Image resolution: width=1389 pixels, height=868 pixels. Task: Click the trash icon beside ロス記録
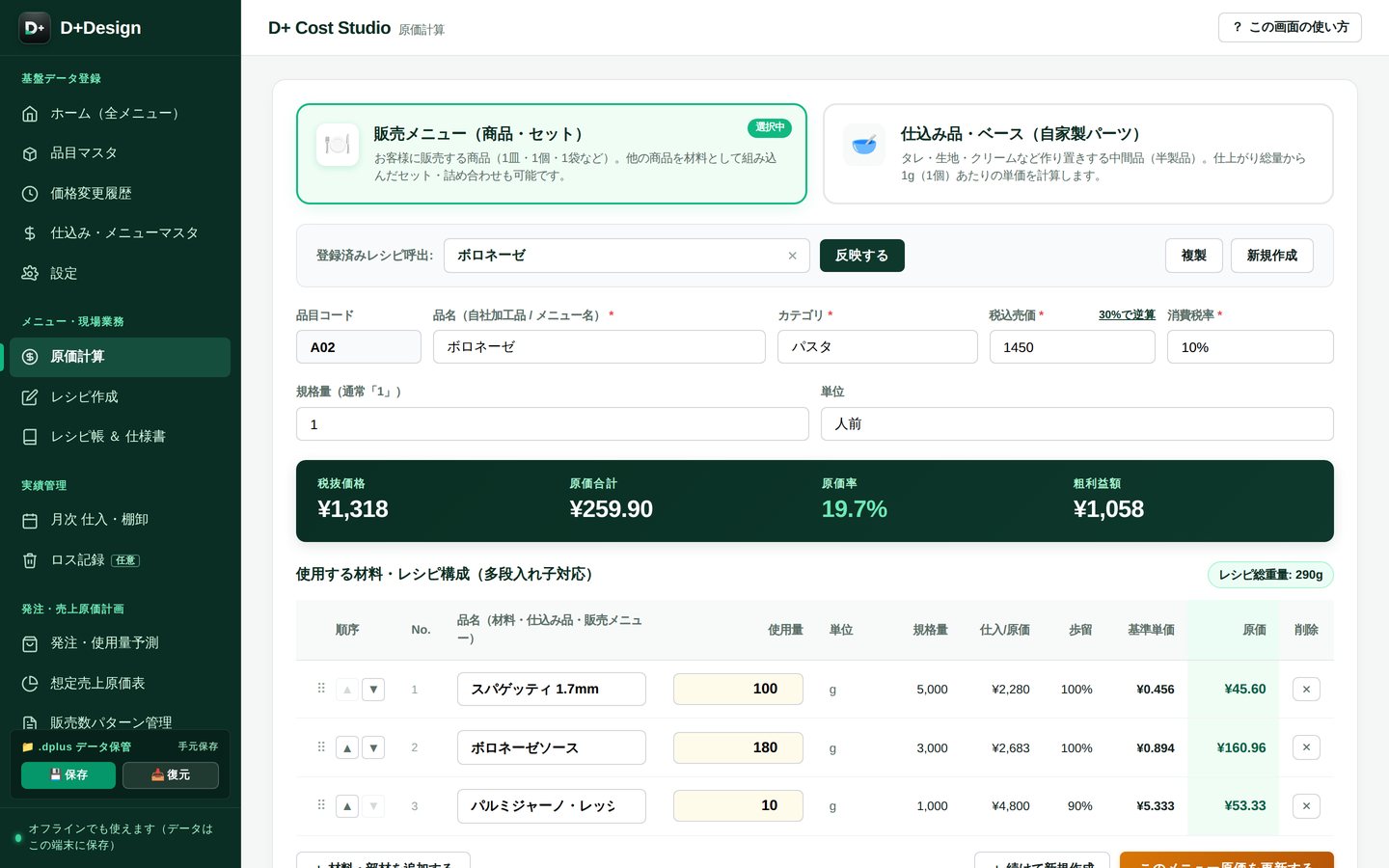click(30, 560)
